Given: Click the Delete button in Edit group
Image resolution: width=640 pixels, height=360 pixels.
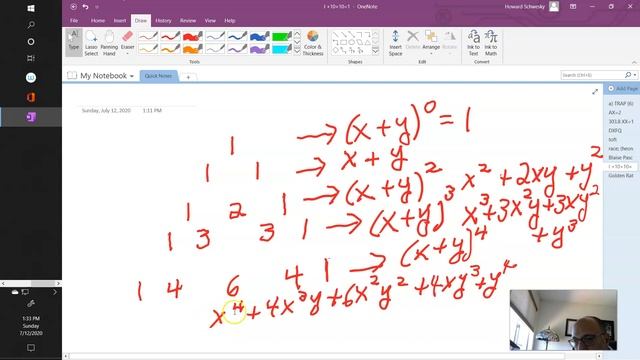Looking at the screenshot, I should (413, 40).
